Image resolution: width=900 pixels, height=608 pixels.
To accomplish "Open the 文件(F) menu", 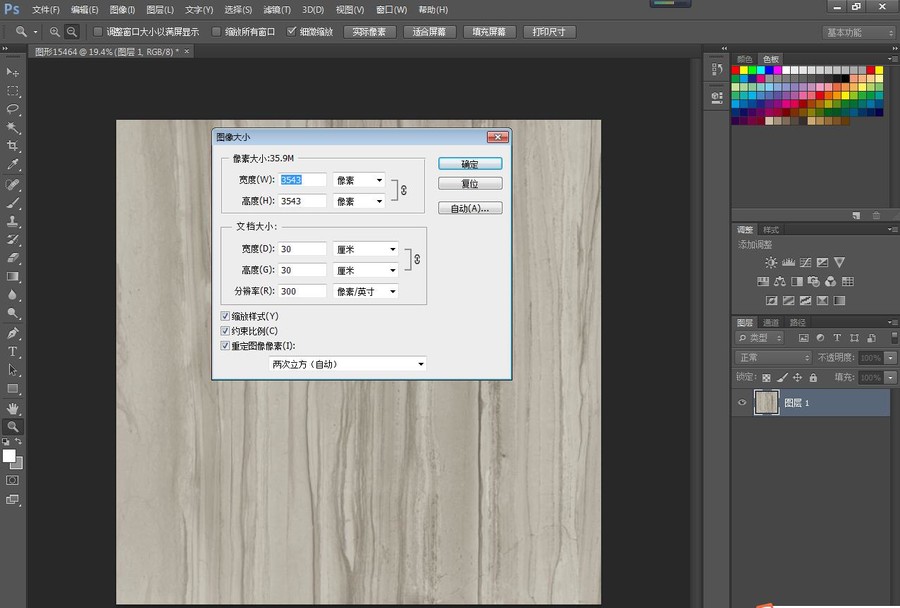I will 46,10.
